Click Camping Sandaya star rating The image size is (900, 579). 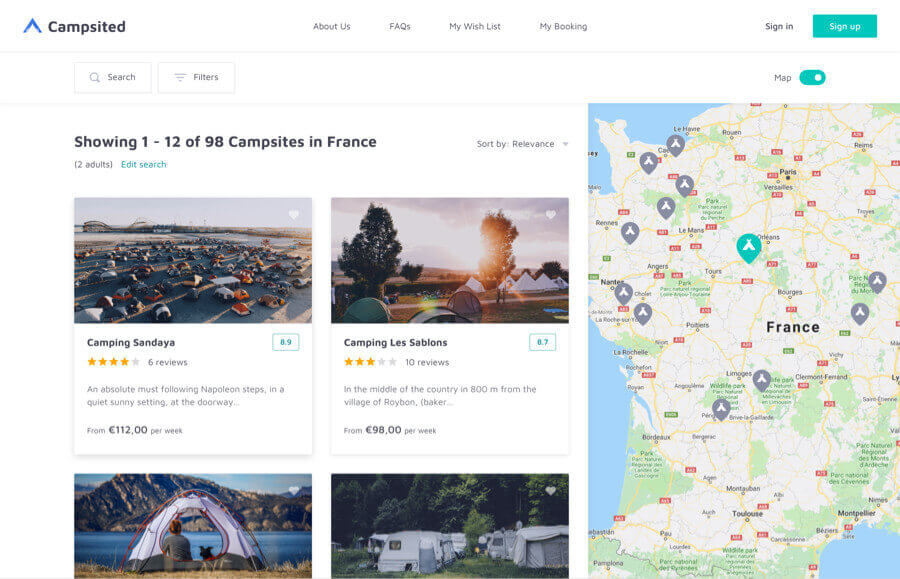(113, 362)
